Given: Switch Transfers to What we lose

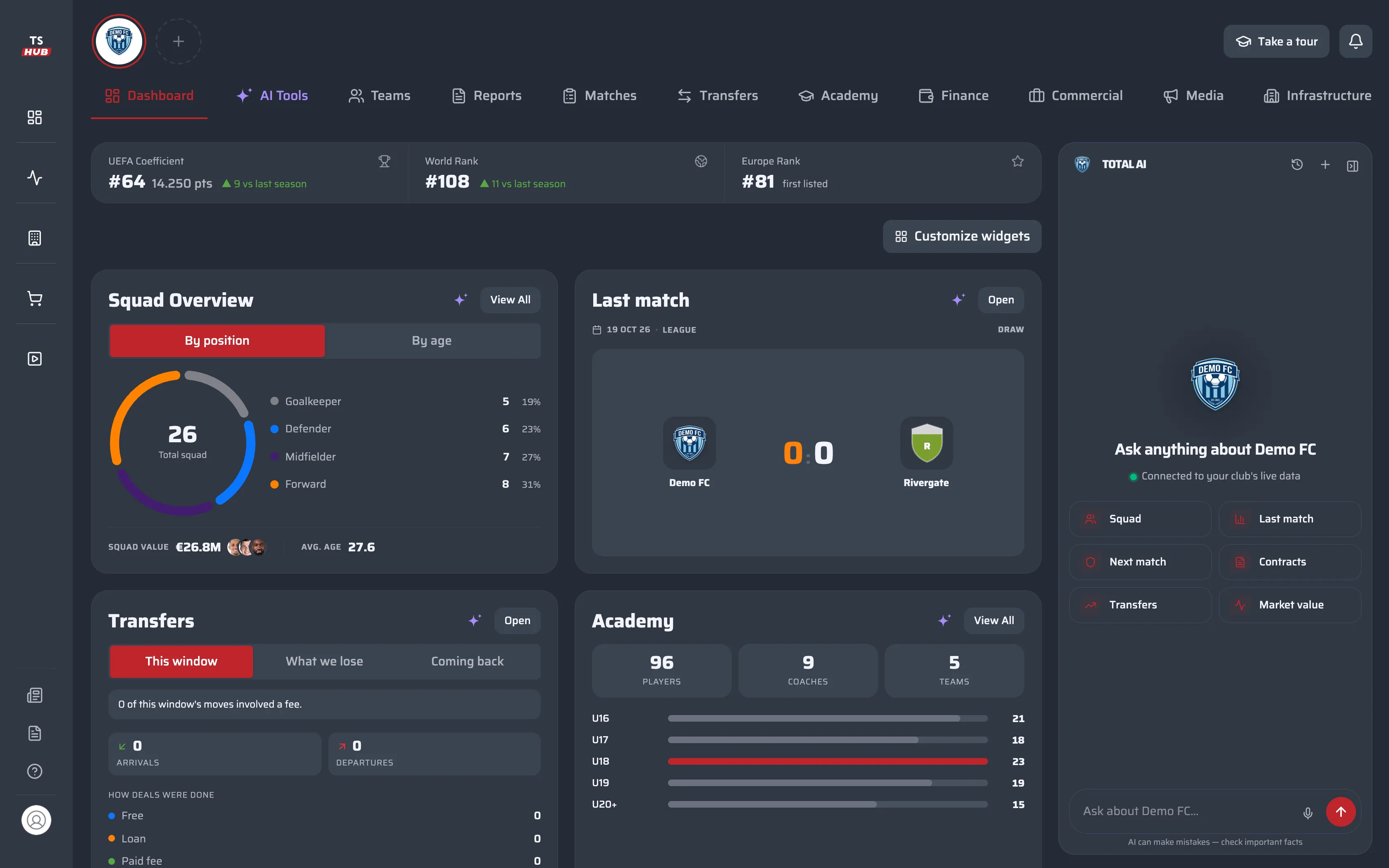Looking at the screenshot, I should pyautogui.click(x=324, y=661).
